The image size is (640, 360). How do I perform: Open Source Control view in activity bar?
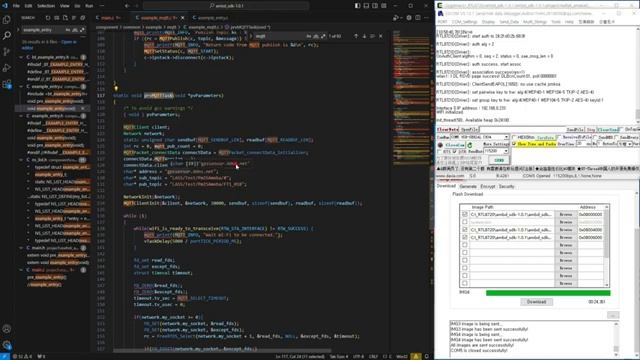point(7,52)
